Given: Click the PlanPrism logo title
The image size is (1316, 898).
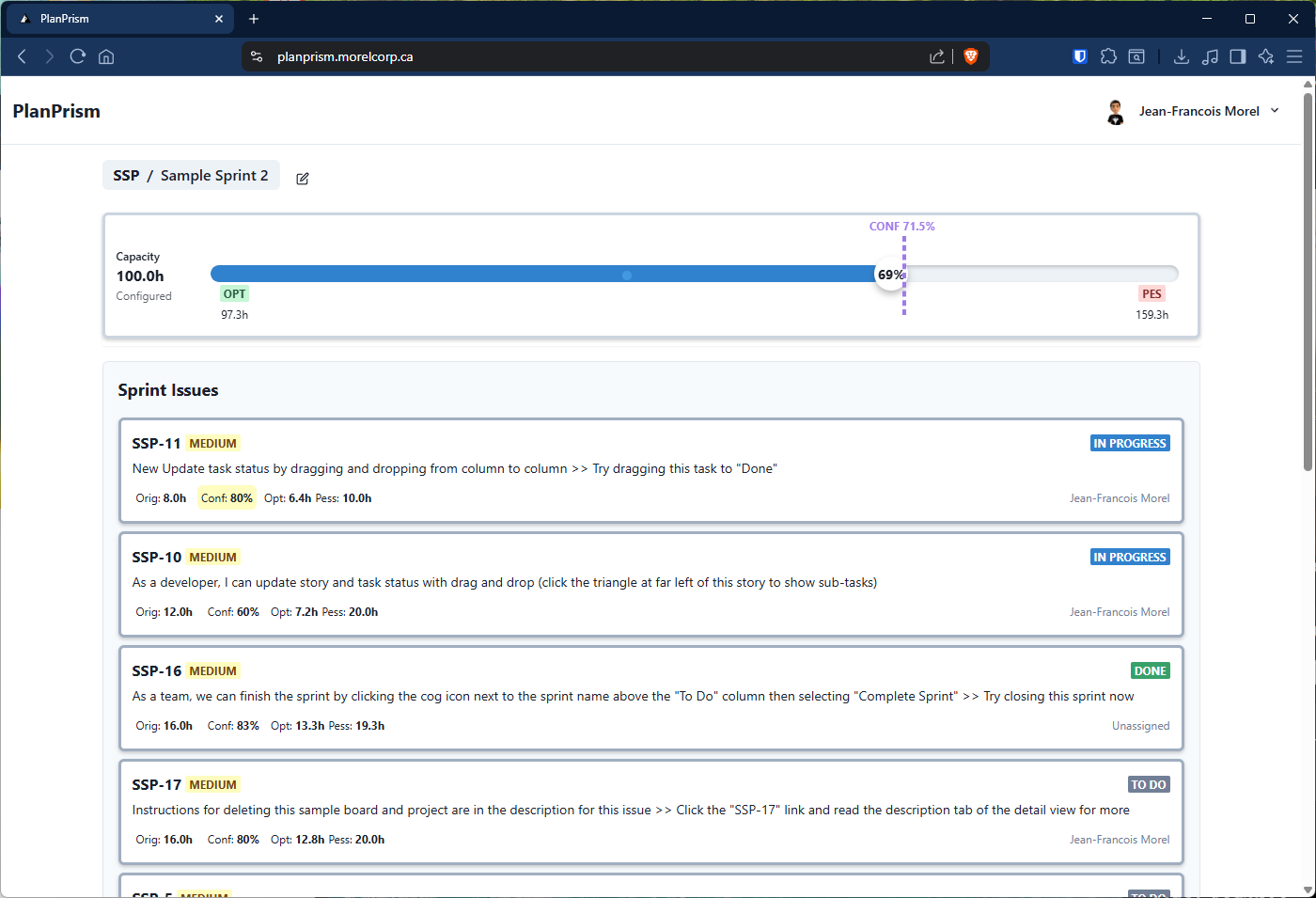Looking at the screenshot, I should click(56, 111).
